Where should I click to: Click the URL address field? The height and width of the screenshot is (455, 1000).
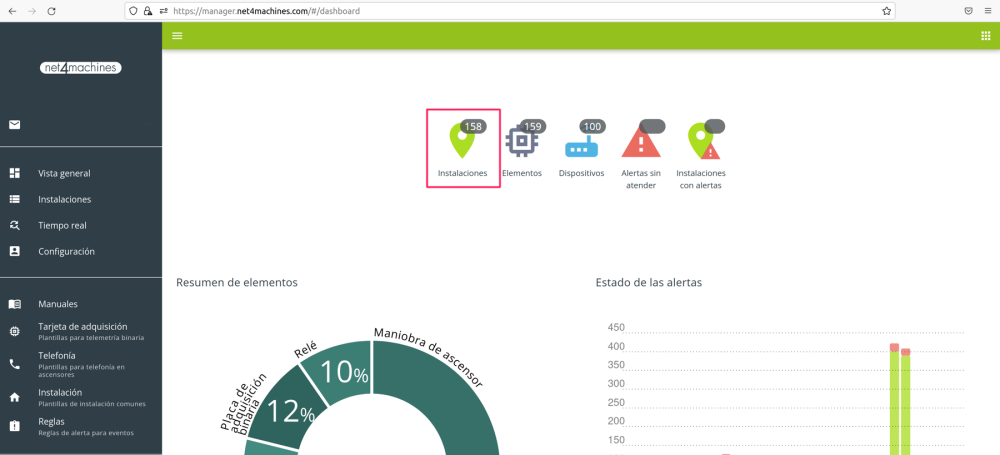coord(510,11)
